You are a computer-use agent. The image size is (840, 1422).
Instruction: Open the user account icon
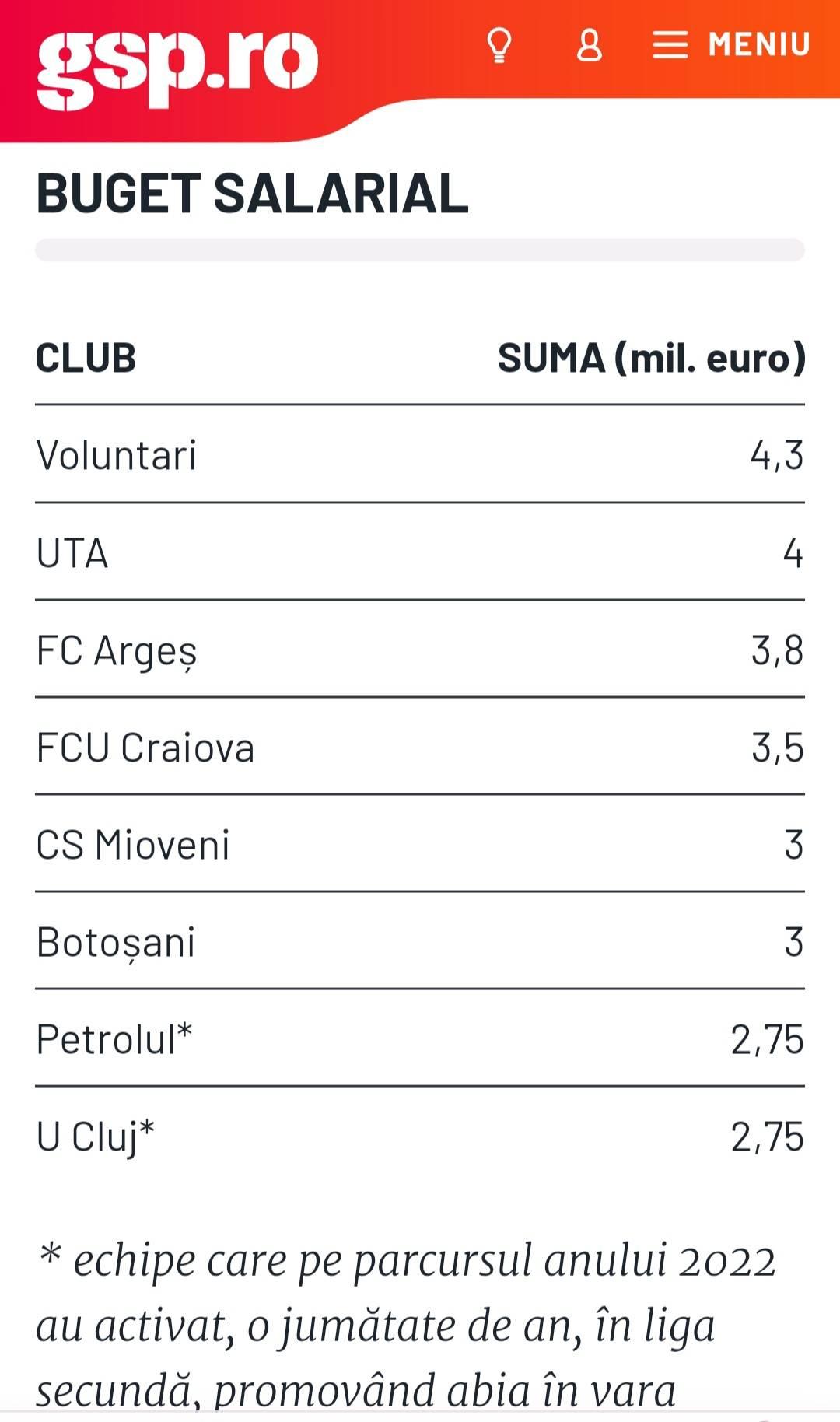pos(589,45)
